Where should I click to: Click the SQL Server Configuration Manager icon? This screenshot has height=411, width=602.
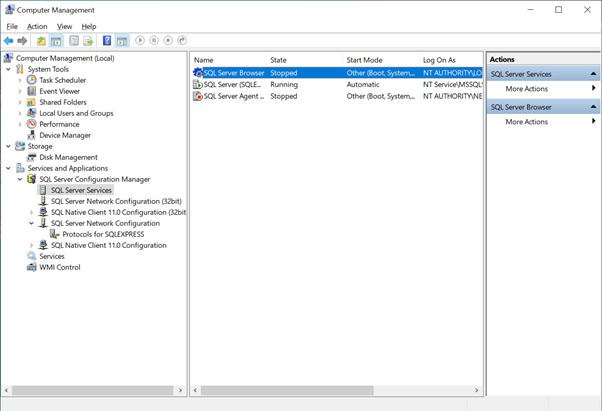tap(31, 179)
